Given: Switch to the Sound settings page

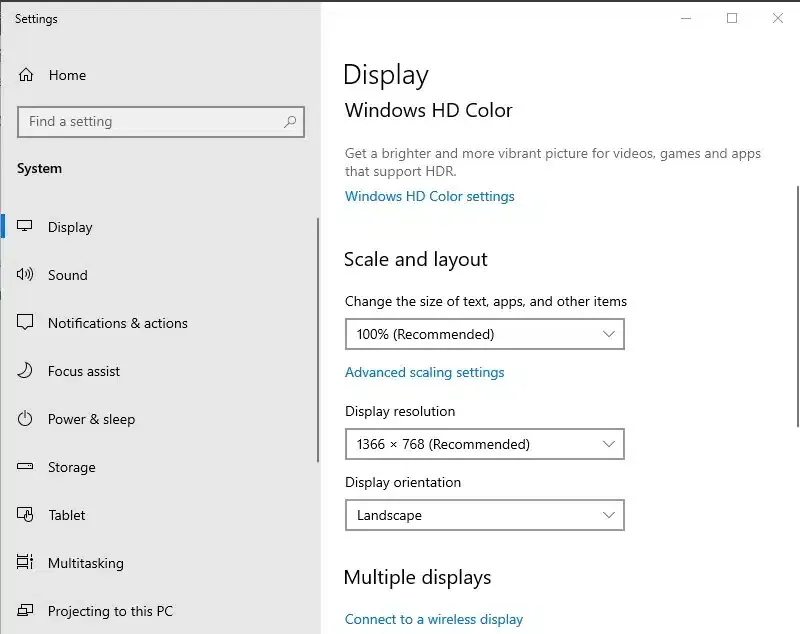Looking at the screenshot, I should [67, 275].
